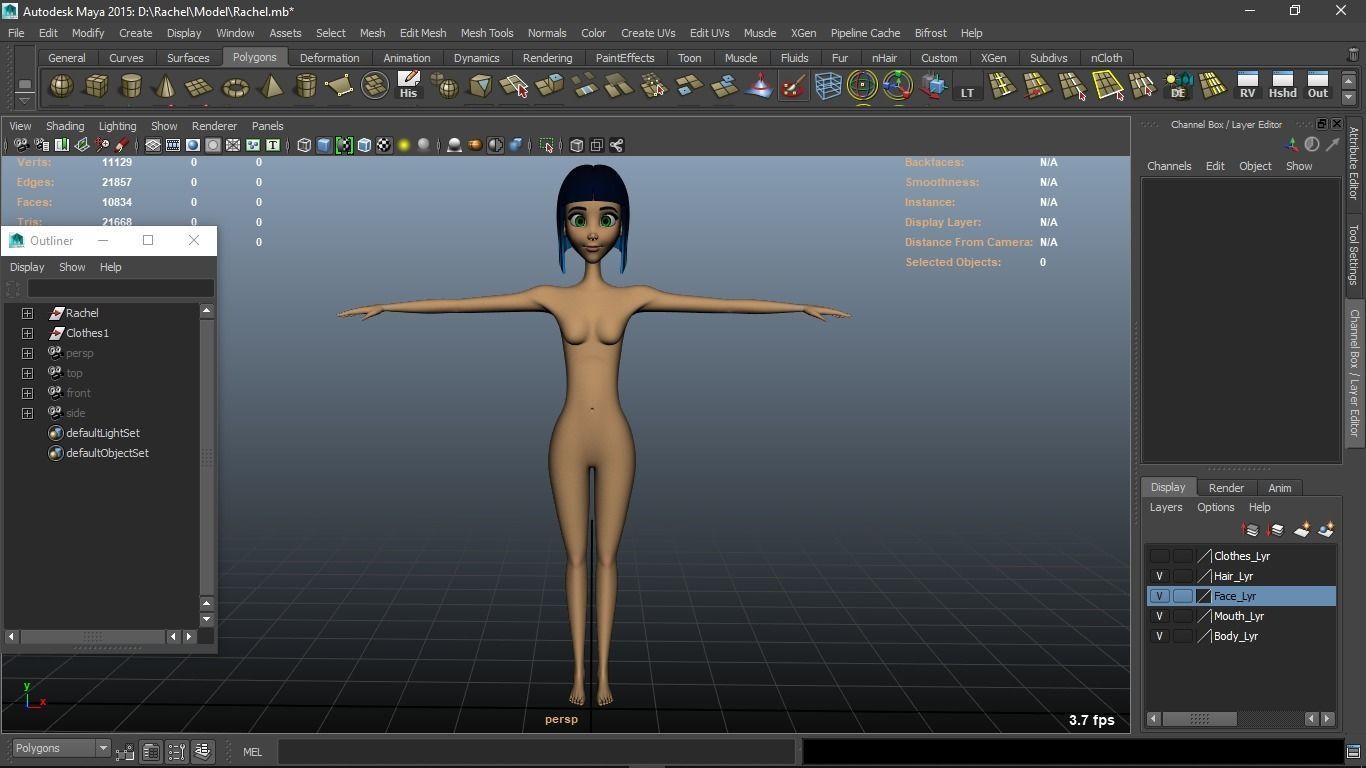
Task: Click the layer list horizontal scrollbar
Action: [1199, 719]
